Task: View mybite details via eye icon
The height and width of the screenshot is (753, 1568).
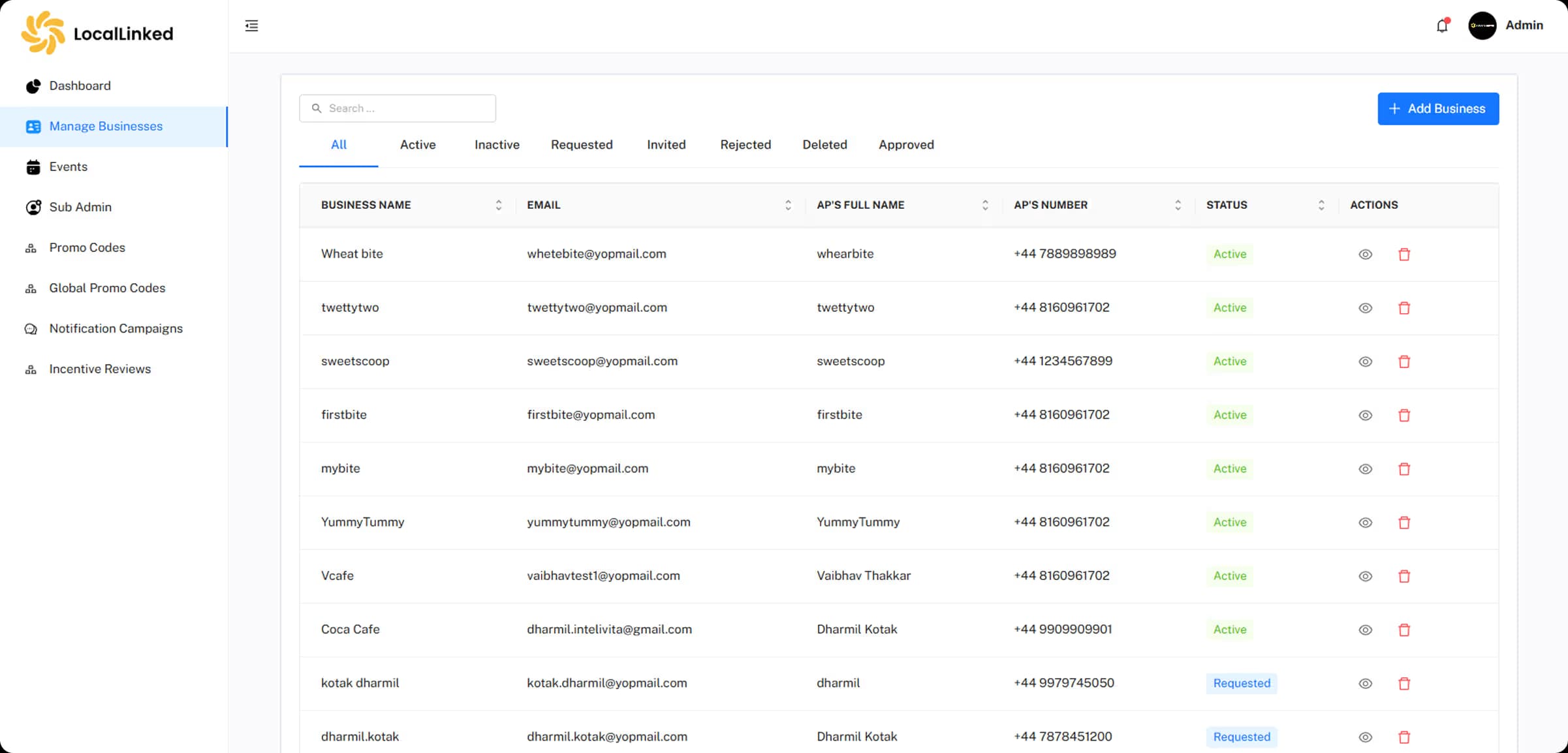Action: (1365, 469)
